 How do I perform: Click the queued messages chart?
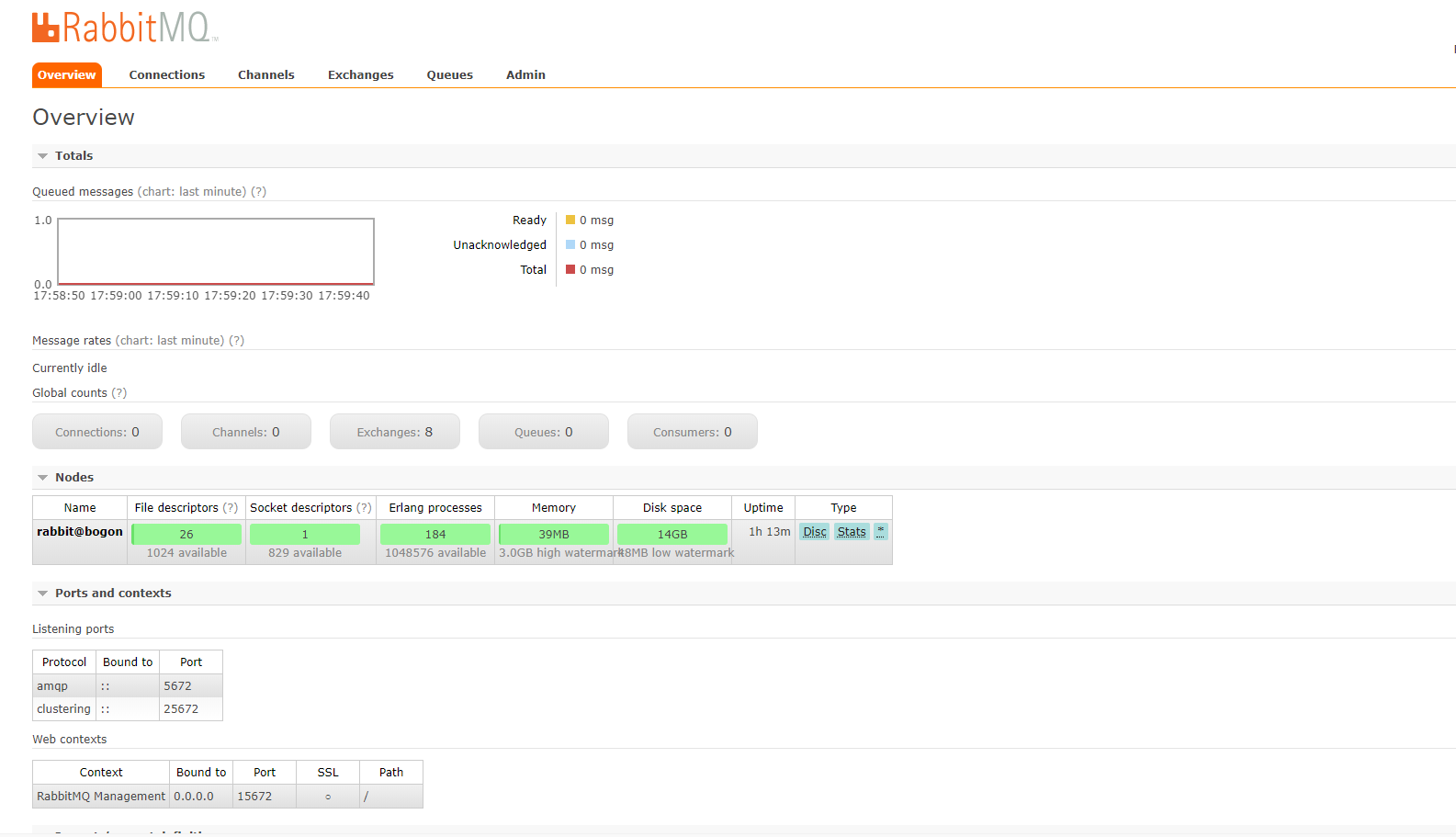[x=216, y=252]
